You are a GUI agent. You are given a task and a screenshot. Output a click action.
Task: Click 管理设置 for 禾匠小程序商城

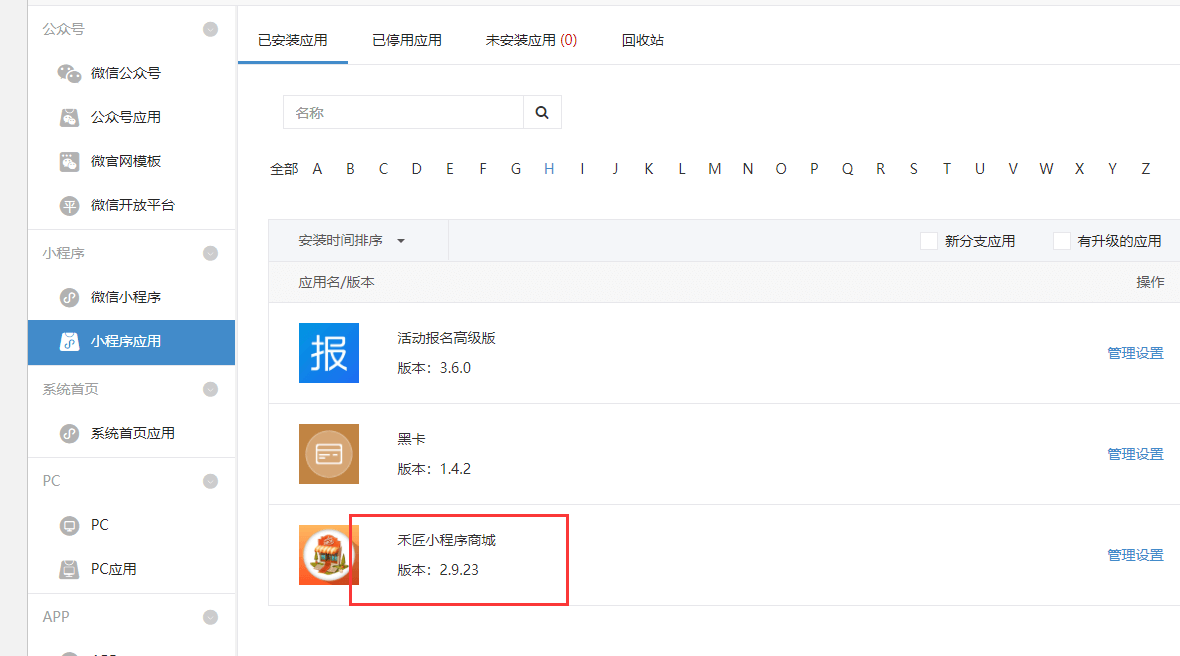1135,554
